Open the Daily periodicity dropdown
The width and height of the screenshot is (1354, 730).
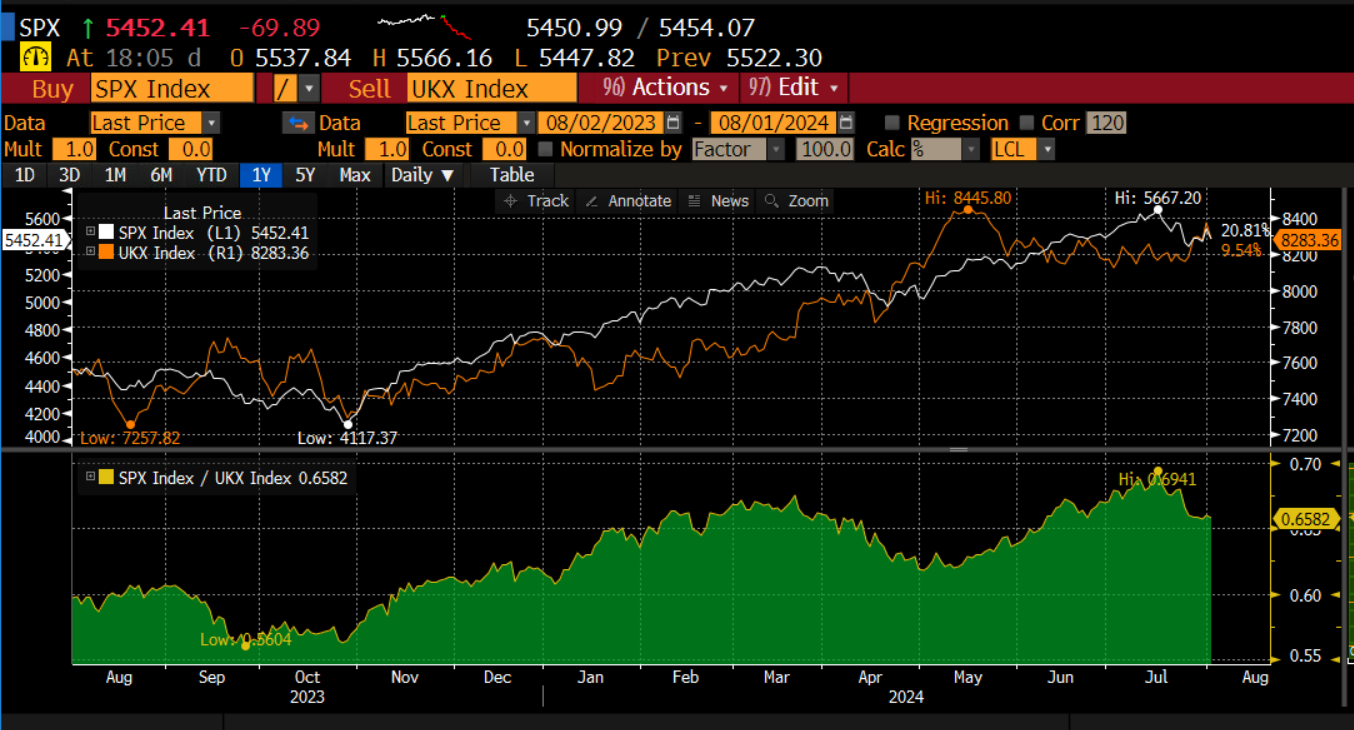pyautogui.click(x=423, y=175)
